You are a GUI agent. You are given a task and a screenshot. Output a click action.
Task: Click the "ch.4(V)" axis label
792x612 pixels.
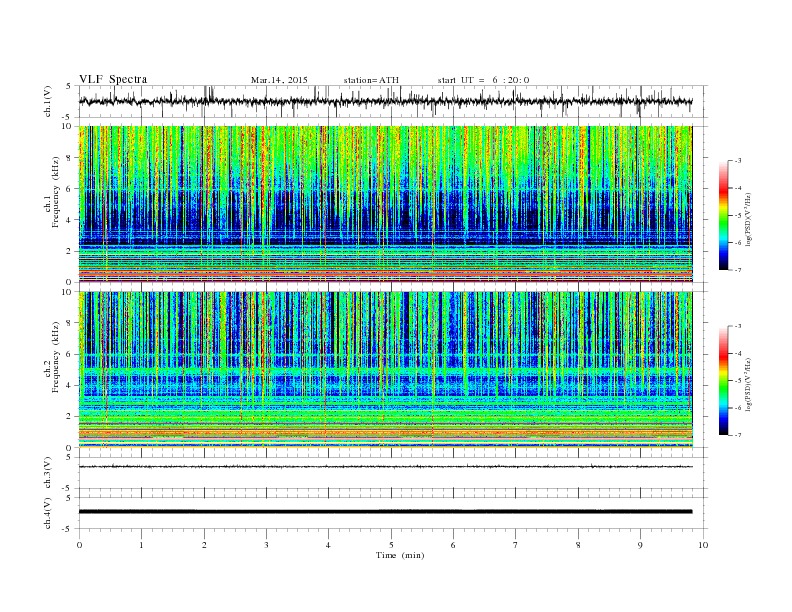pos(48,513)
